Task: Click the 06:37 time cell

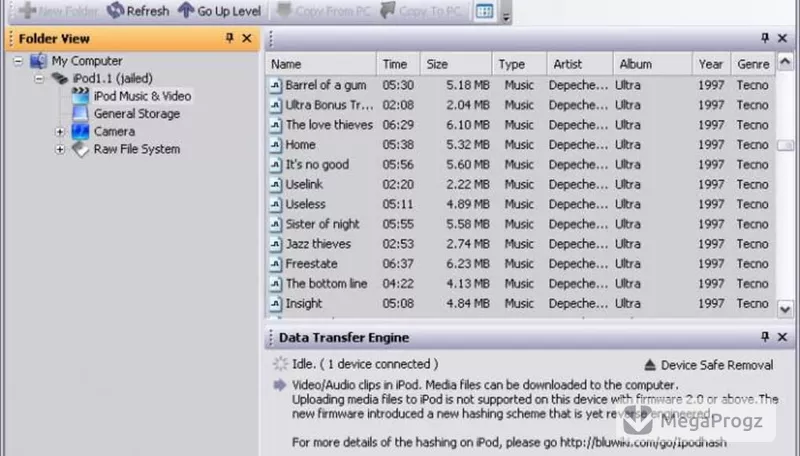Action: click(x=398, y=264)
